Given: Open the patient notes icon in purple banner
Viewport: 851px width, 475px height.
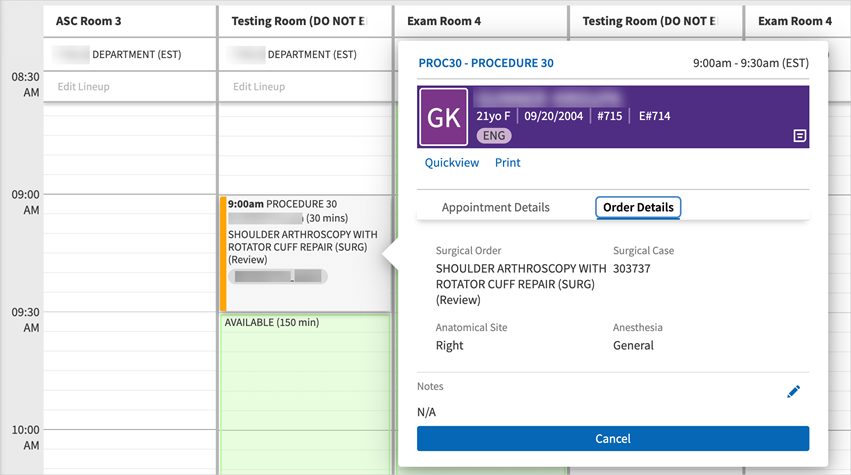Looking at the screenshot, I should click(x=799, y=136).
